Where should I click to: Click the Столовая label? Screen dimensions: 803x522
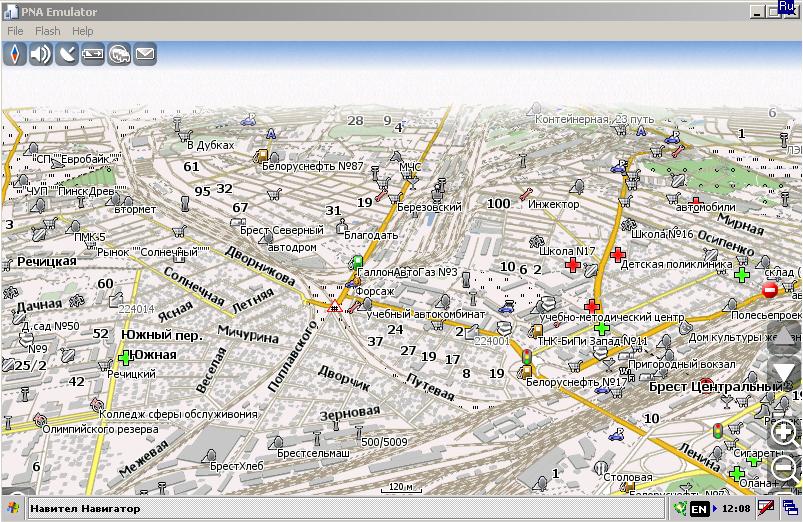[628, 477]
